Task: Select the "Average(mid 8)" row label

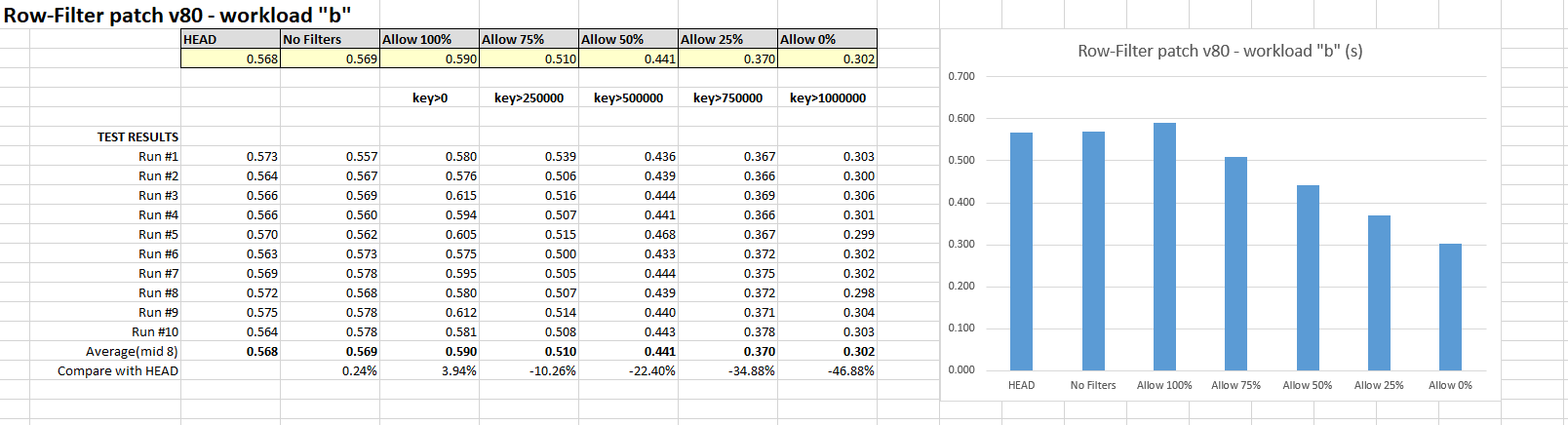Action: point(132,351)
